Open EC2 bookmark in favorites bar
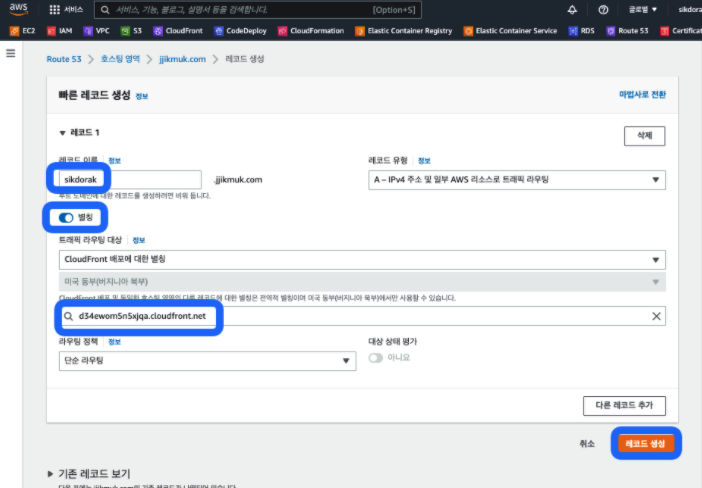 22,31
